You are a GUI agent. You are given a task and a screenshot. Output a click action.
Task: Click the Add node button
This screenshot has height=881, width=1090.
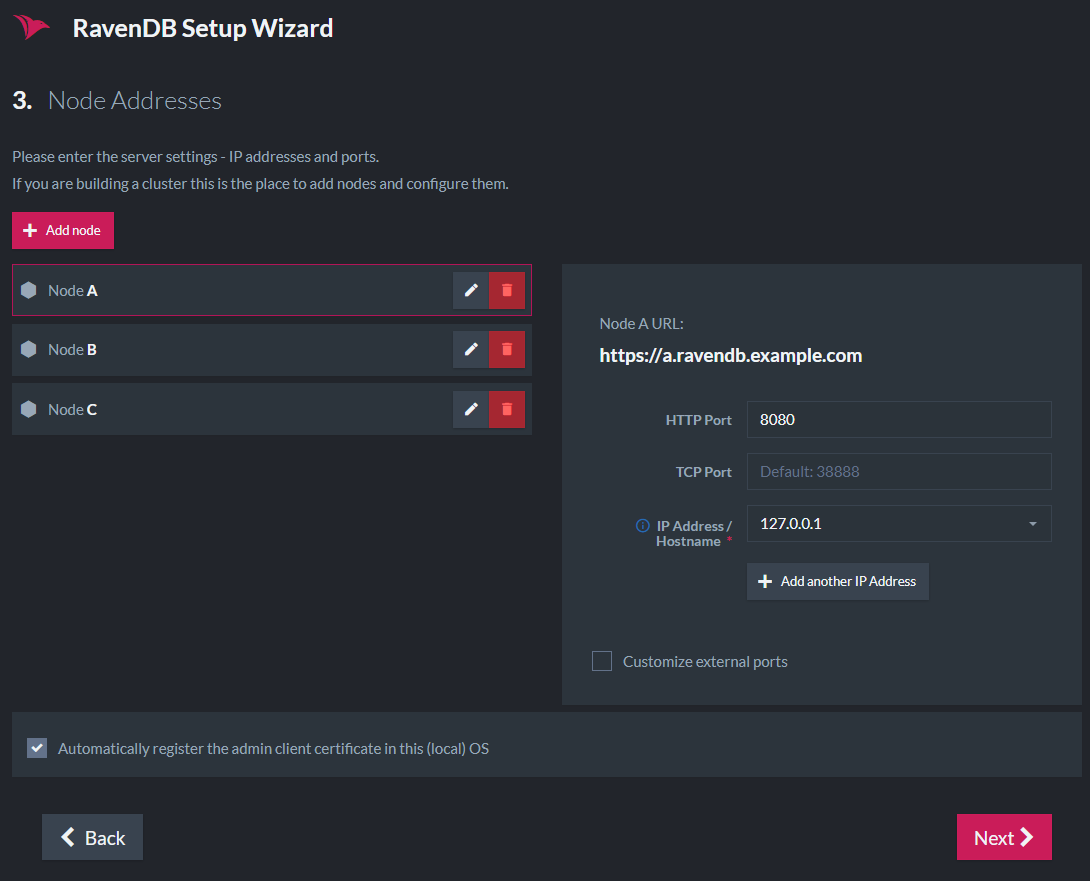tap(63, 230)
